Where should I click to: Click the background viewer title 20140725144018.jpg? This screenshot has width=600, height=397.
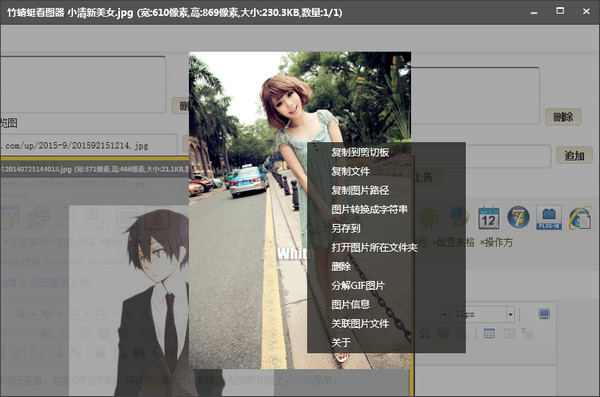coord(35,169)
